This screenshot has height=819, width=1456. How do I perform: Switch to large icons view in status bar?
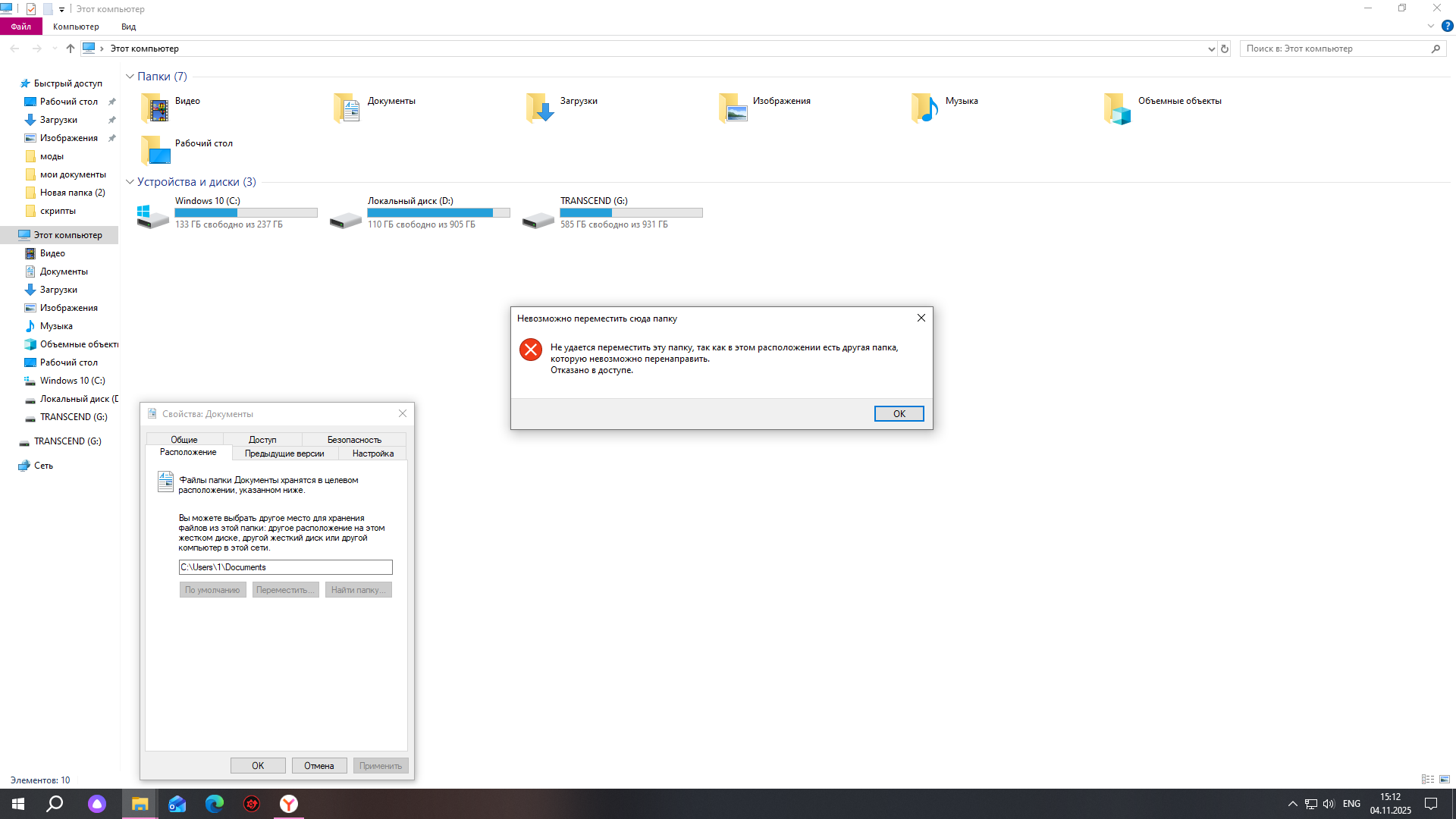click(x=1445, y=780)
